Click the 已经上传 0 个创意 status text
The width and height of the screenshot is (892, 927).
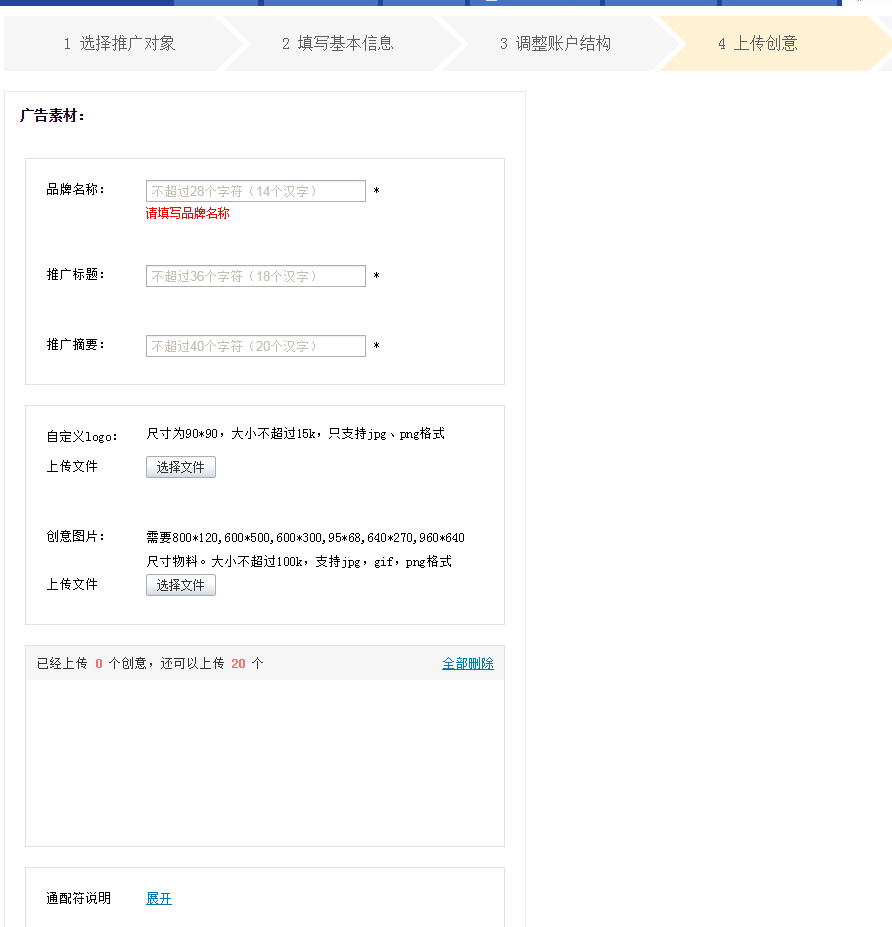(150, 663)
